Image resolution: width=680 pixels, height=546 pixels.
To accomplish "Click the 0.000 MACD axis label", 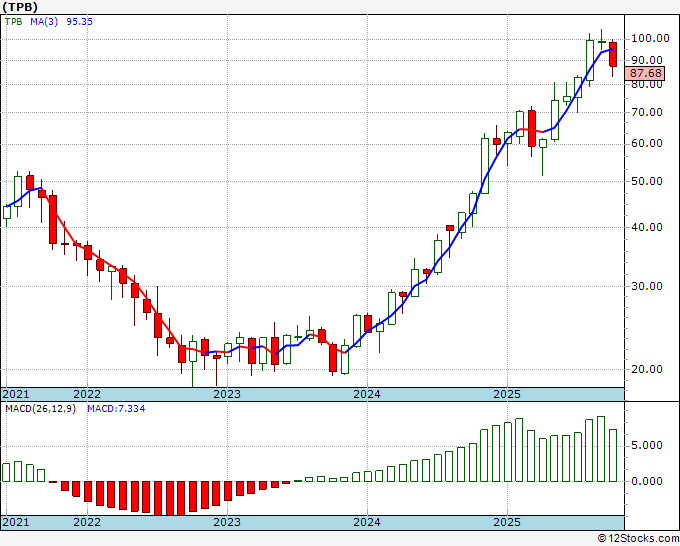I will coord(647,481).
